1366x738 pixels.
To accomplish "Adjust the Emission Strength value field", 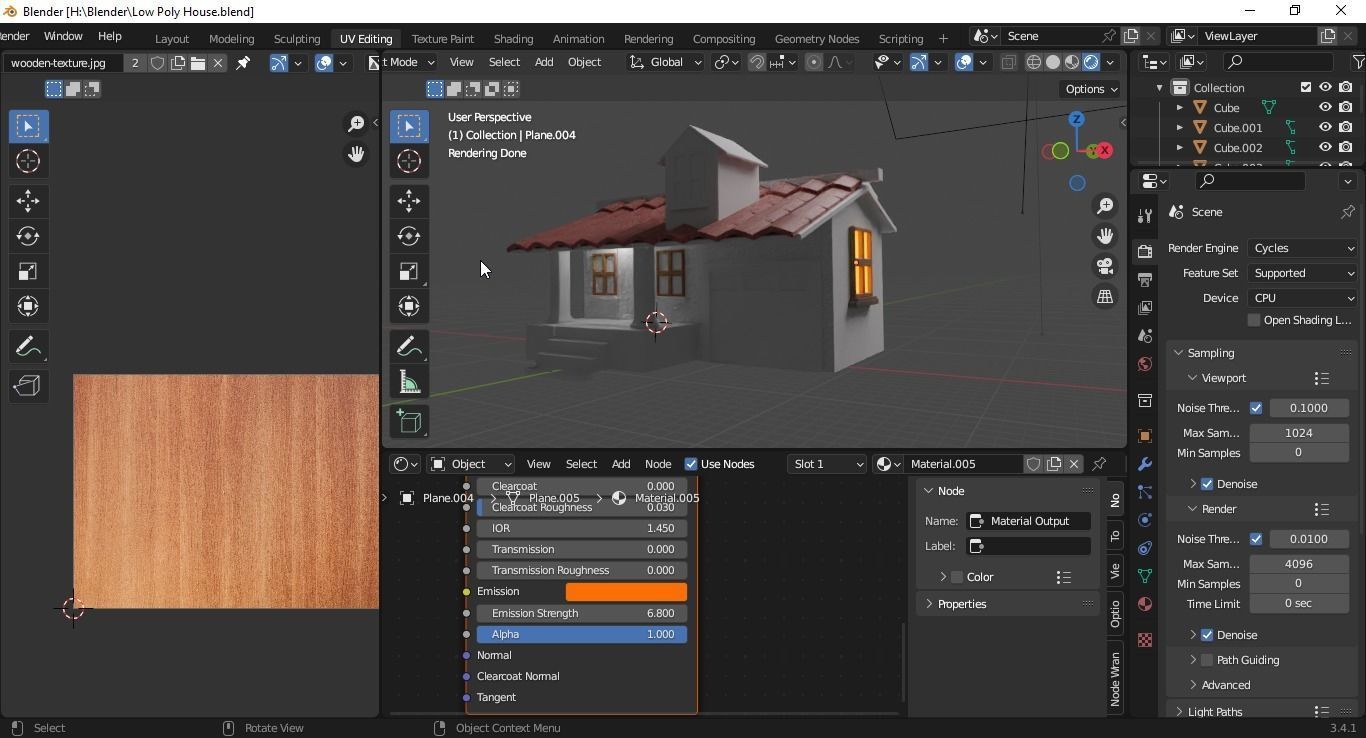I will 582,613.
